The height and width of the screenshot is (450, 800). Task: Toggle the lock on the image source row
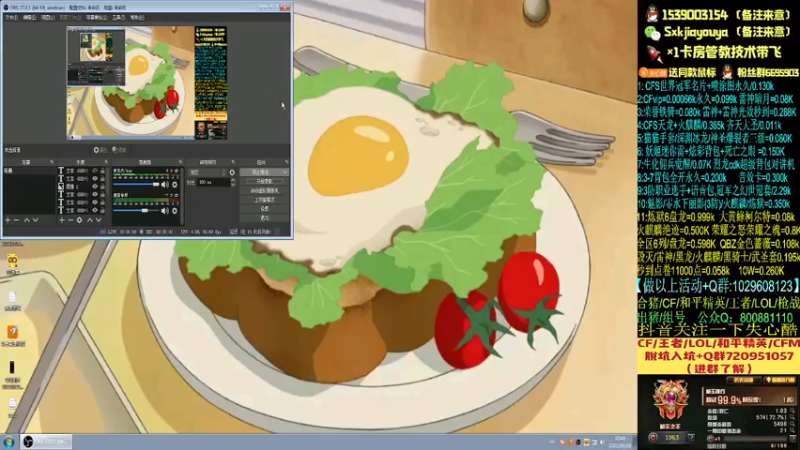tap(103, 187)
